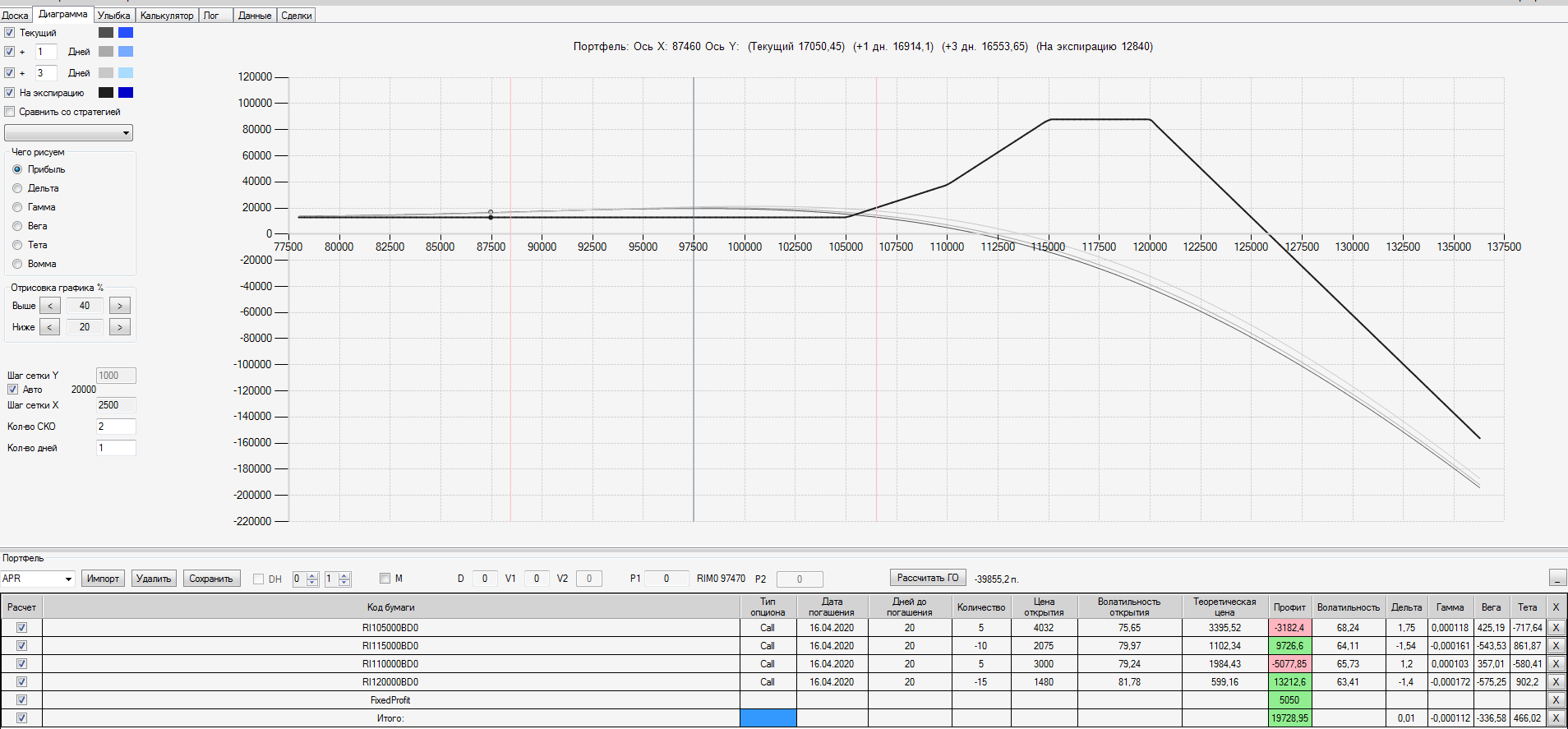
Task: Pick the blue swatch for Текущий
Action: [x=126, y=33]
